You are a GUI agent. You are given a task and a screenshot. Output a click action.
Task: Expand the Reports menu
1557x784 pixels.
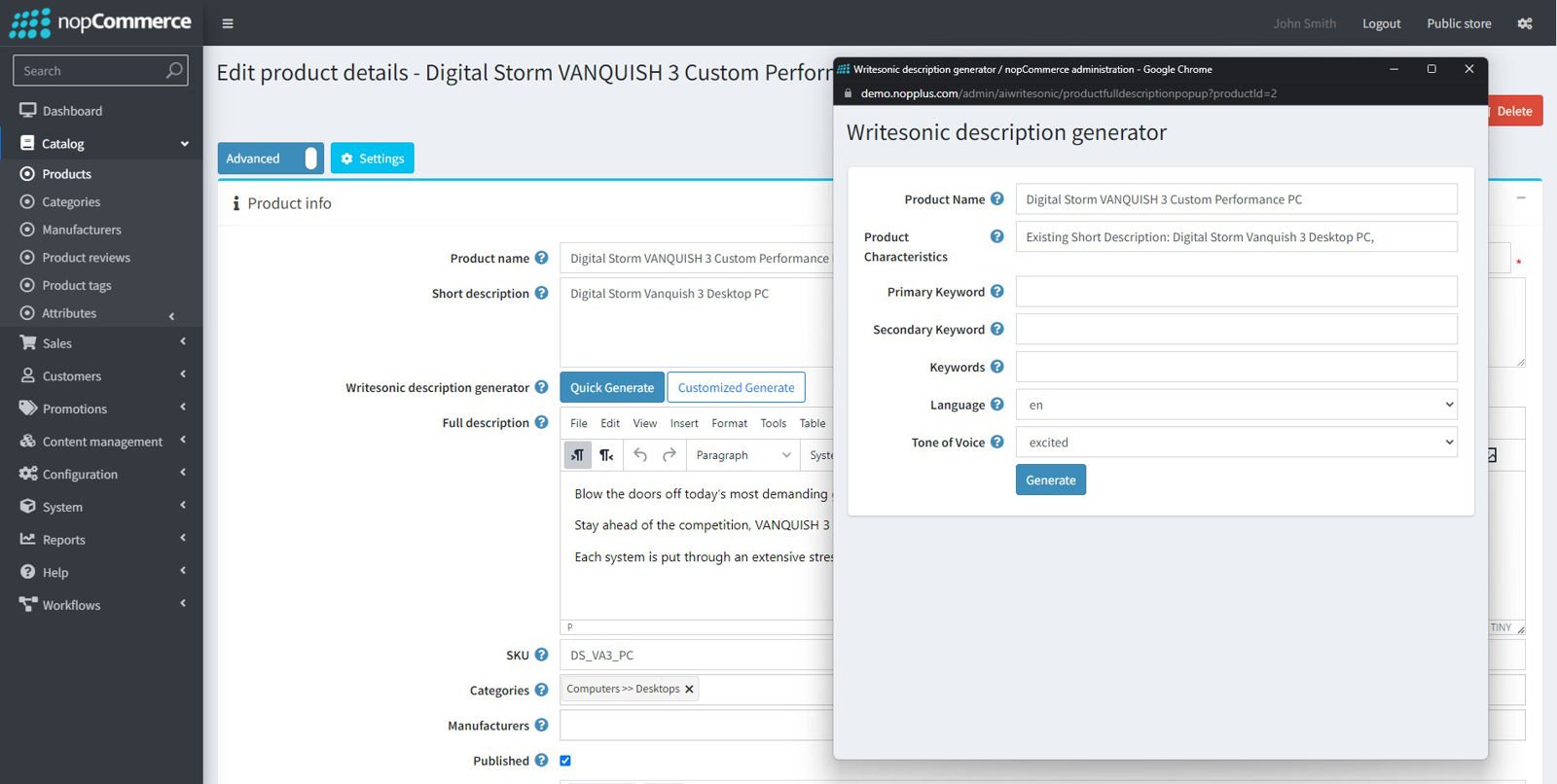tap(101, 540)
